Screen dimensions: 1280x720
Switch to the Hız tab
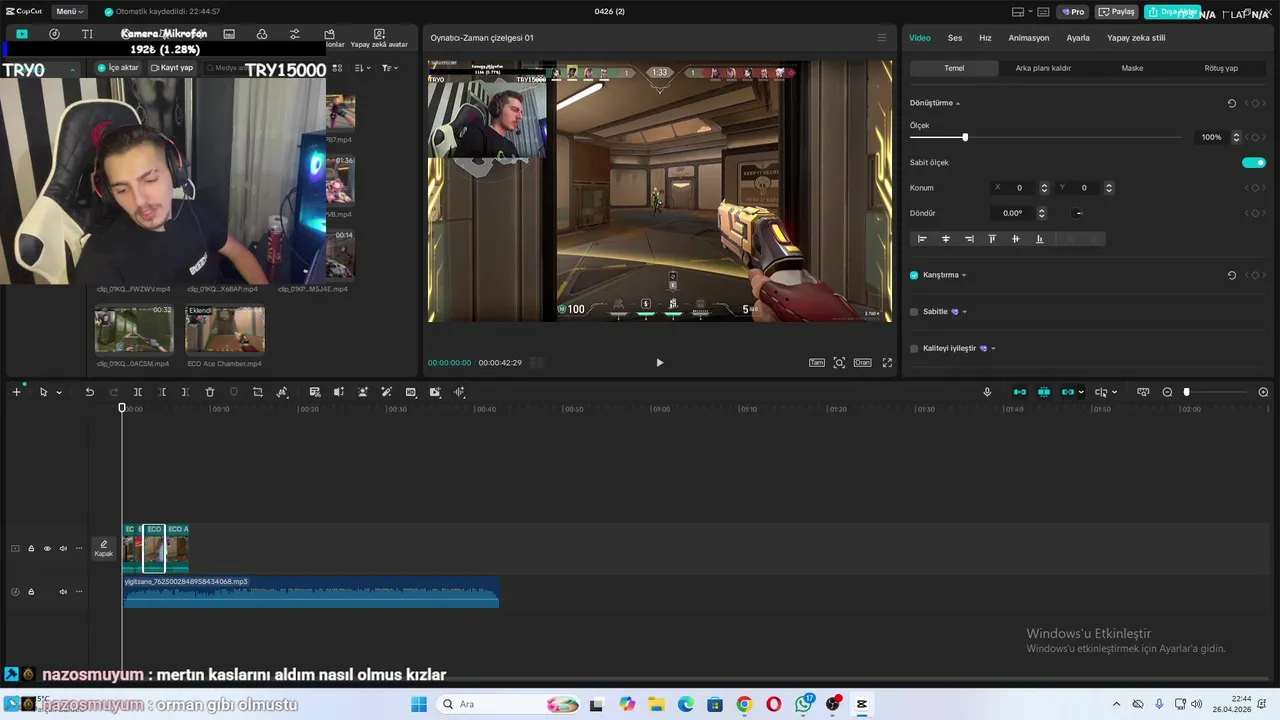(985, 38)
